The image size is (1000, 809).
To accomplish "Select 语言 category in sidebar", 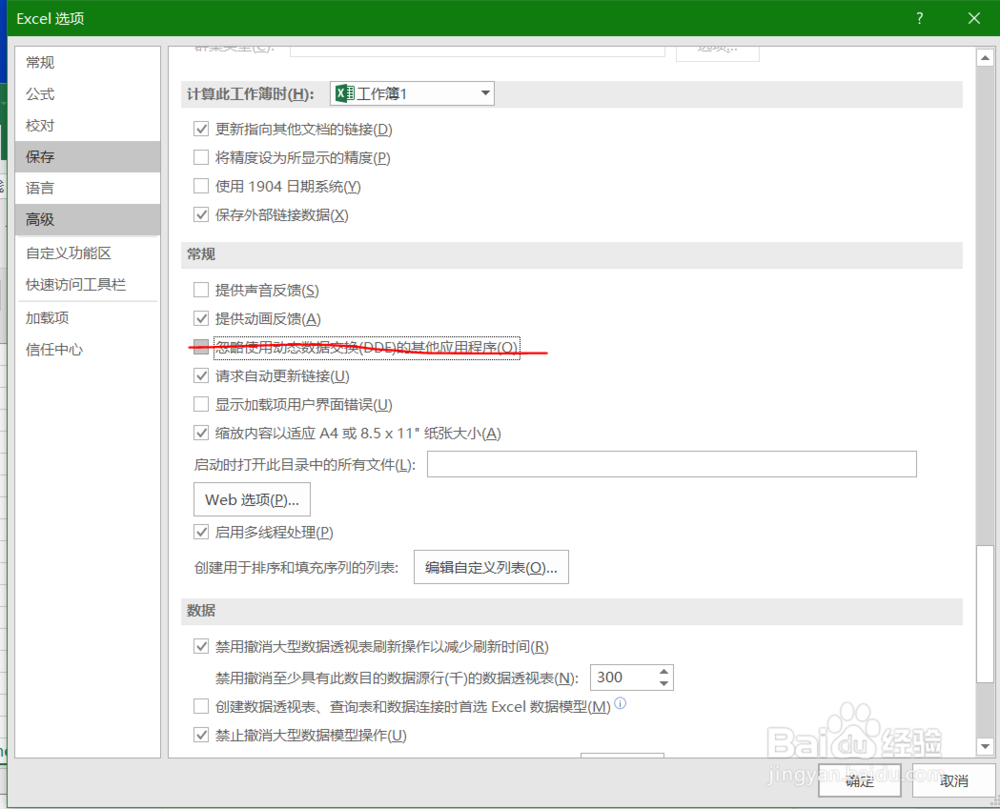I will [x=87, y=188].
